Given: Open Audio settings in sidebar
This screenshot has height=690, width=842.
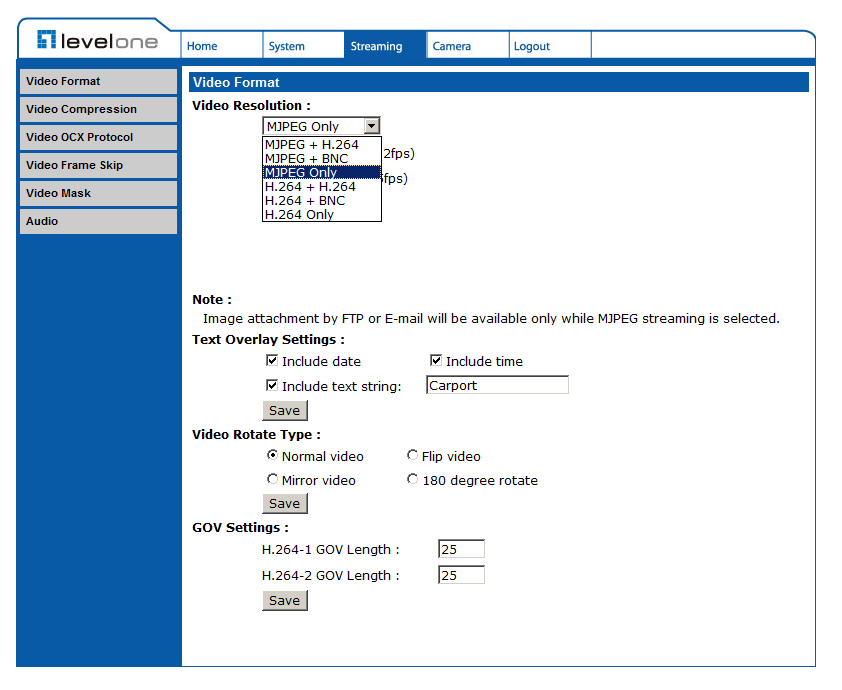Looking at the screenshot, I should pyautogui.click(x=98, y=221).
